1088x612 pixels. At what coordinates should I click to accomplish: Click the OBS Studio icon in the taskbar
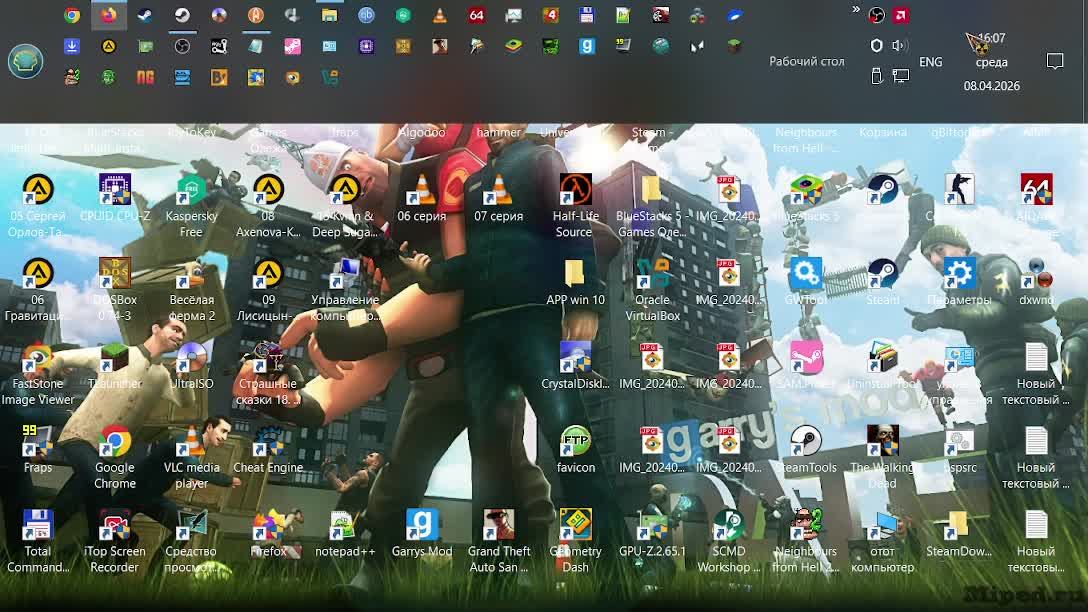(182, 46)
